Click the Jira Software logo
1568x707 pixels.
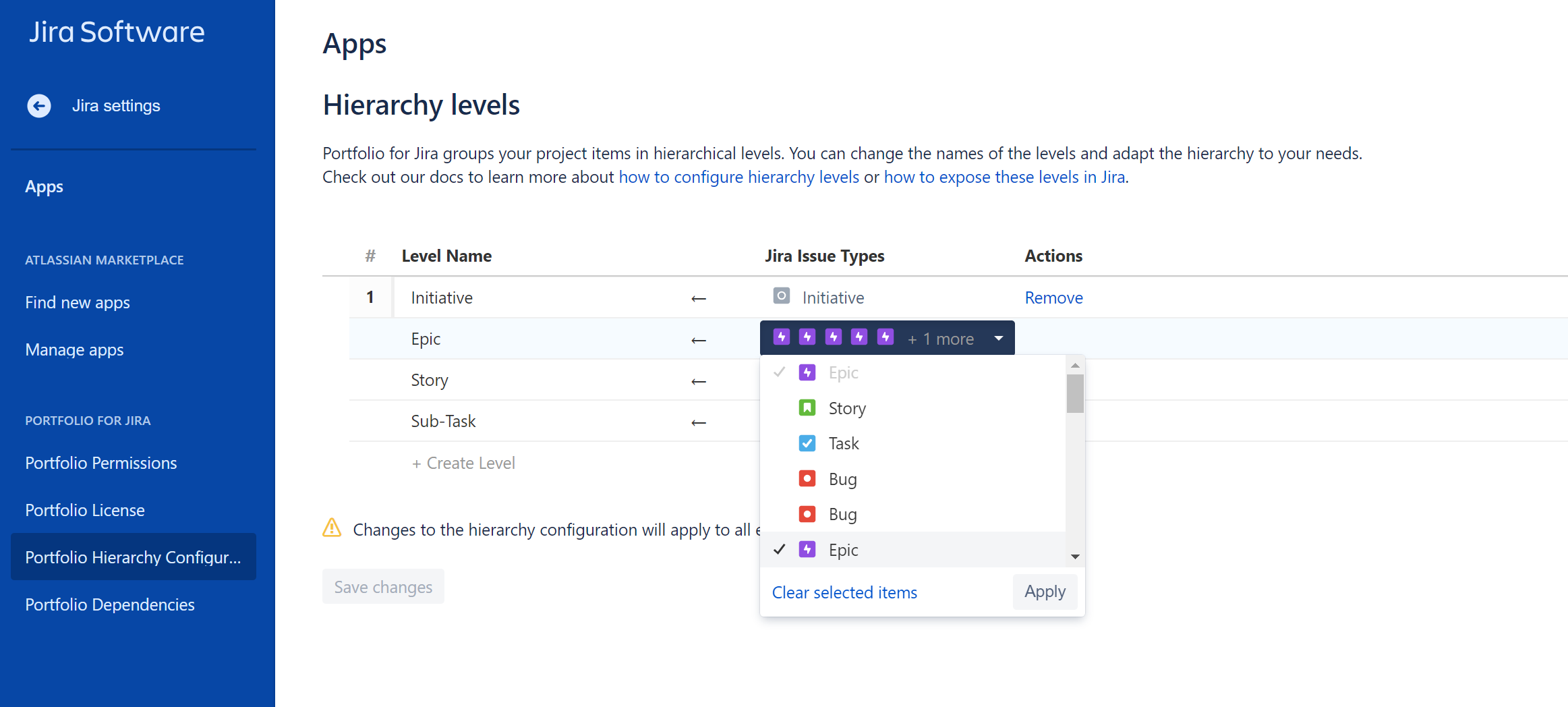click(117, 32)
